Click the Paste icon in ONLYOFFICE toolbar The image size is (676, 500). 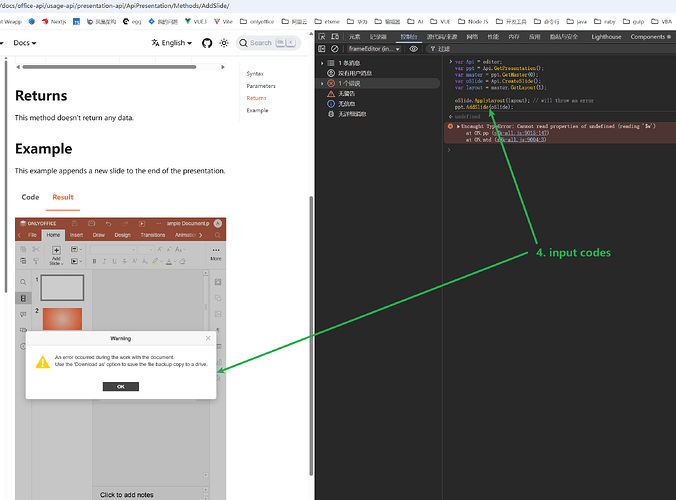[23, 261]
